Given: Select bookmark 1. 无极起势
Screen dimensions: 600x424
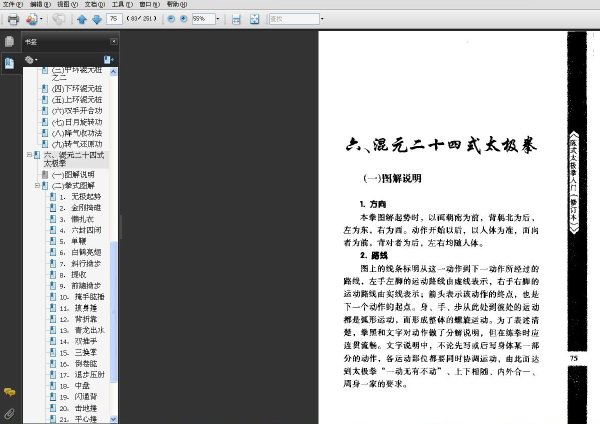Looking at the screenshot, I should (x=80, y=197).
